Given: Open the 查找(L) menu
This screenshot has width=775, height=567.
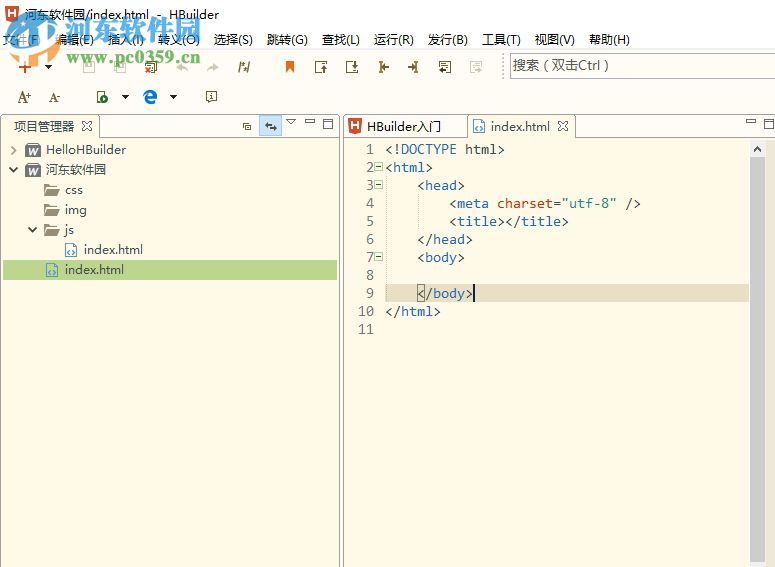Looking at the screenshot, I should pos(341,40).
